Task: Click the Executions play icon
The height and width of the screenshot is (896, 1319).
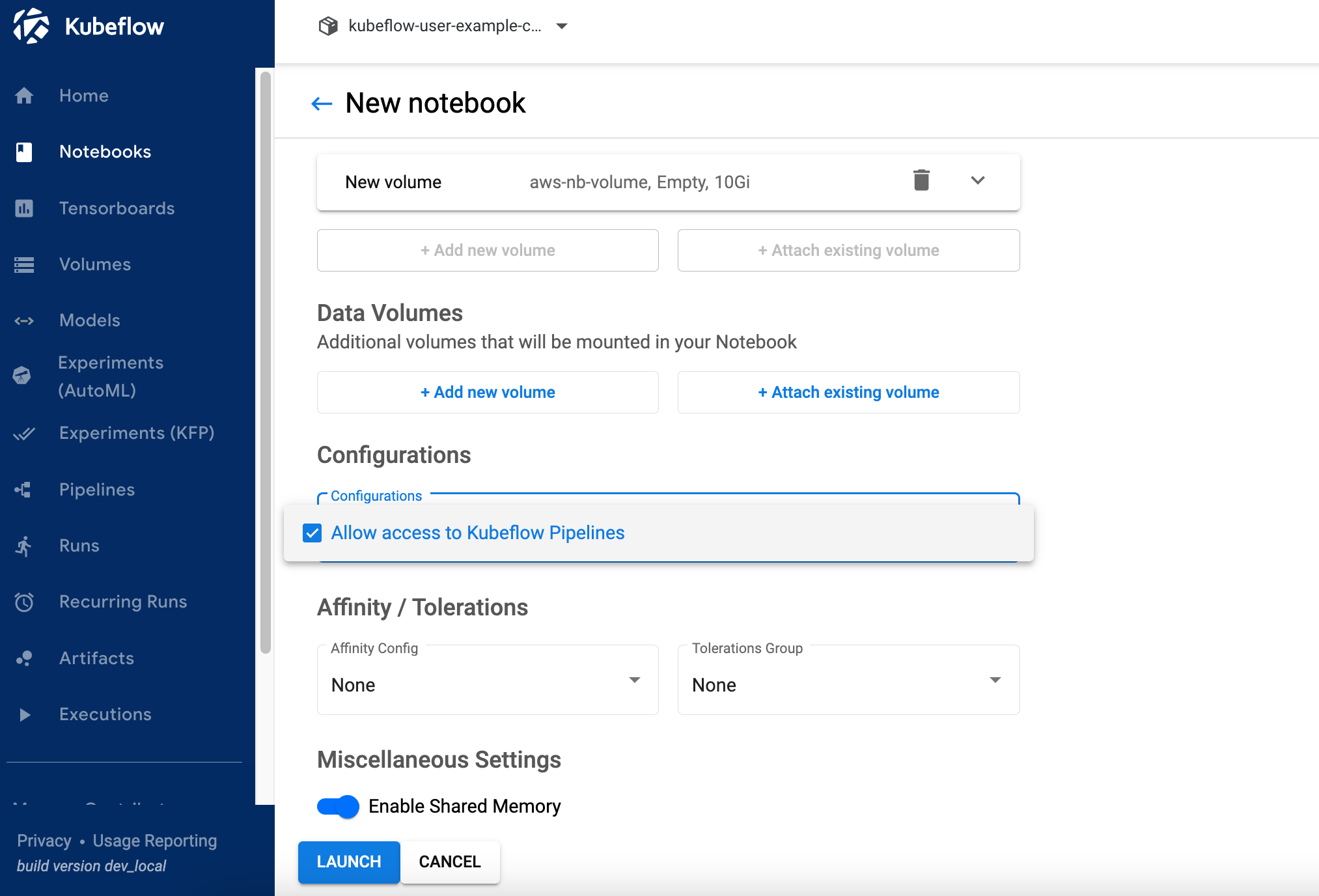Action: pos(25,714)
